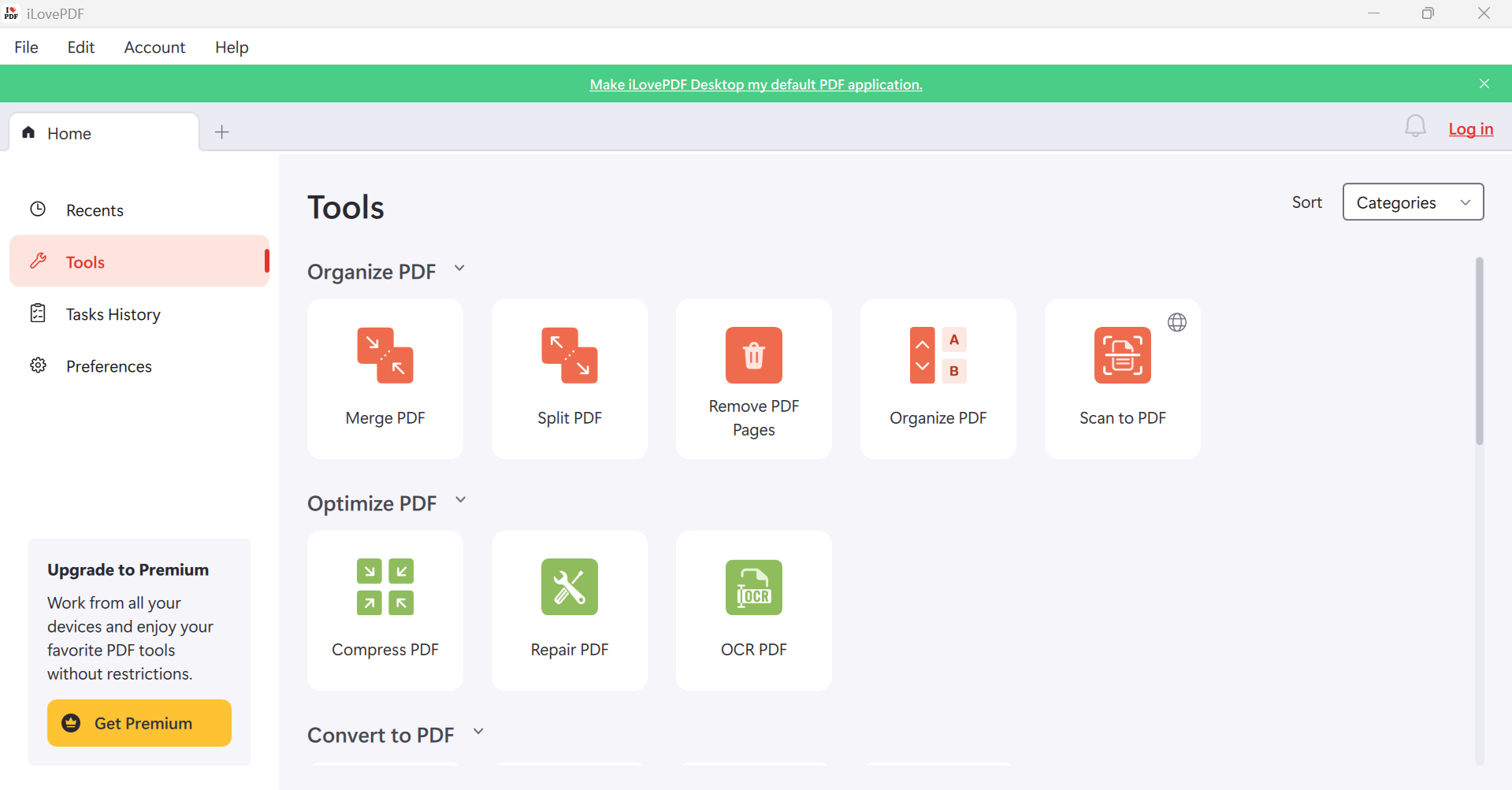
Task: Open the OCR PDF tool icon
Action: pos(754,587)
